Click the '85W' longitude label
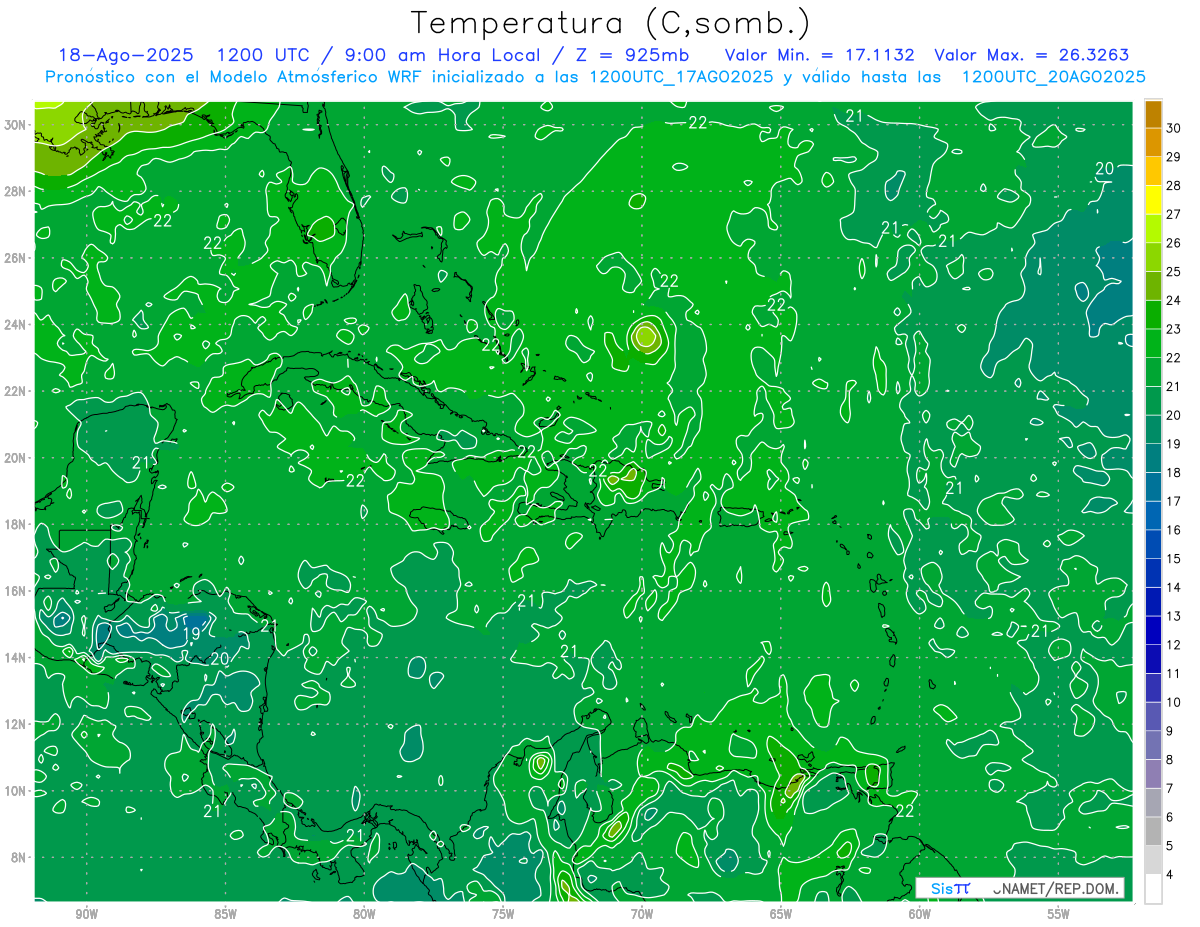 (x=225, y=914)
